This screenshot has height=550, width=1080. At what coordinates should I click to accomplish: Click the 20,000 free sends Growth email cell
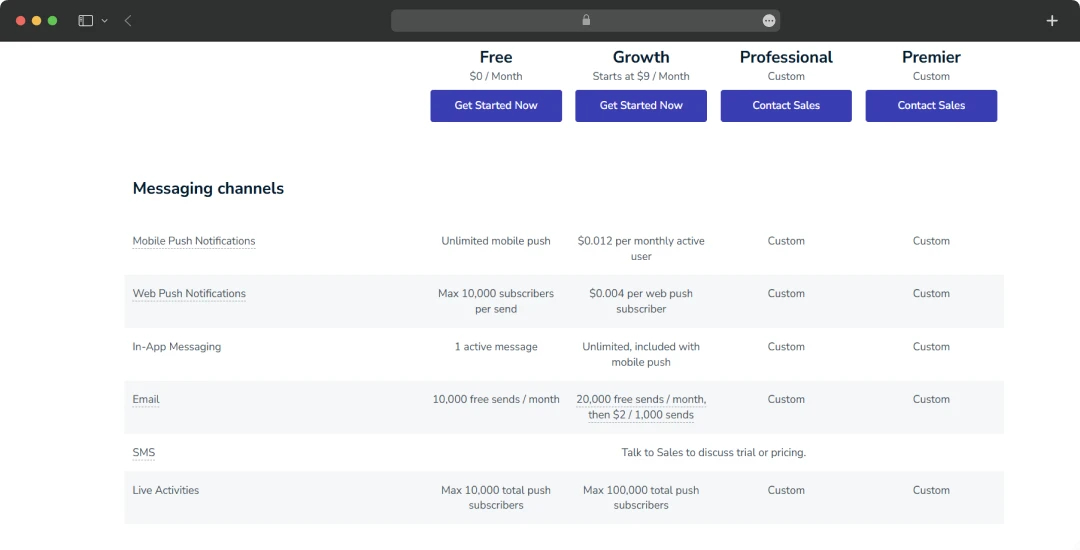[x=641, y=407]
